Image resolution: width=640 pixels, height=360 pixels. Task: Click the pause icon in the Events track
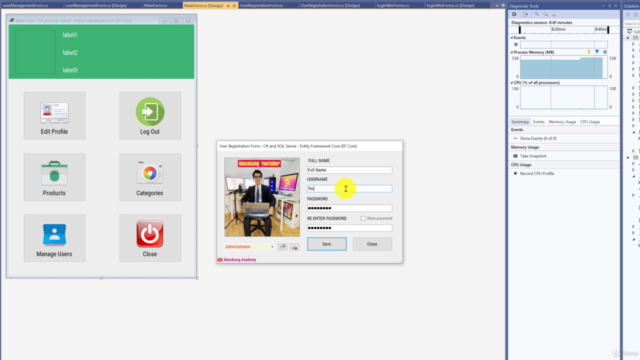point(516,44)
